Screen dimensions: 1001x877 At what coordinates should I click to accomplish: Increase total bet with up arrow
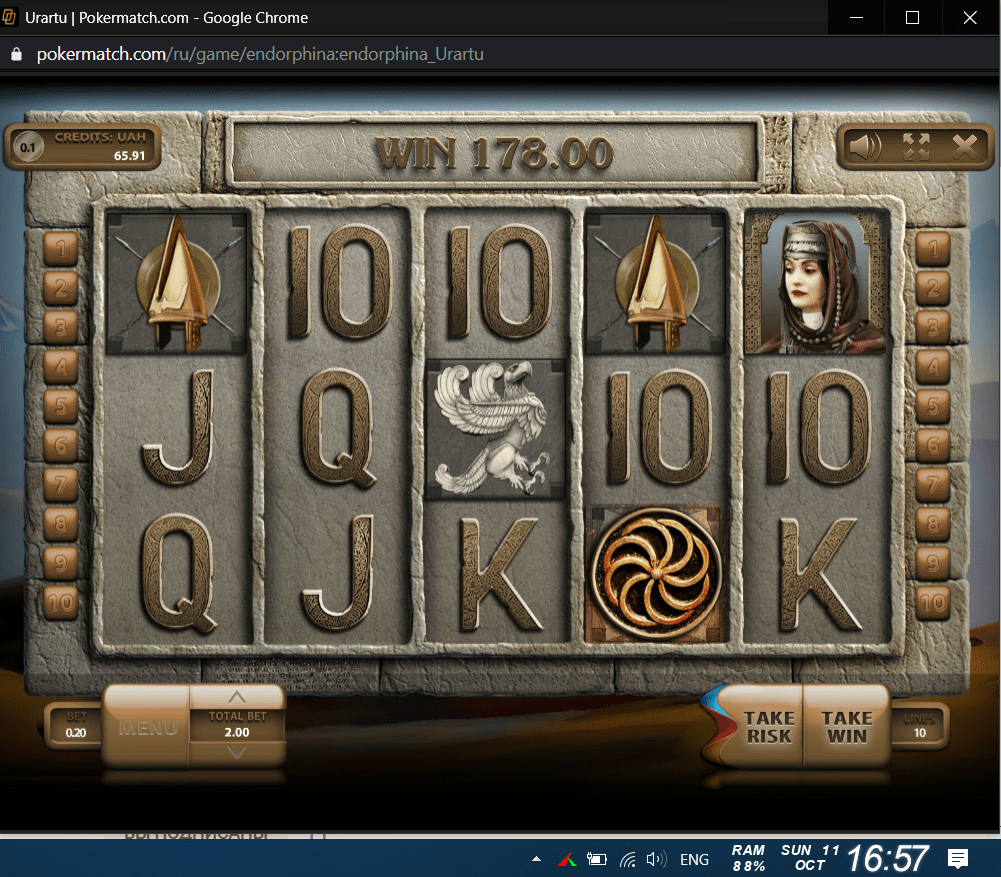(x=237, y=696)
